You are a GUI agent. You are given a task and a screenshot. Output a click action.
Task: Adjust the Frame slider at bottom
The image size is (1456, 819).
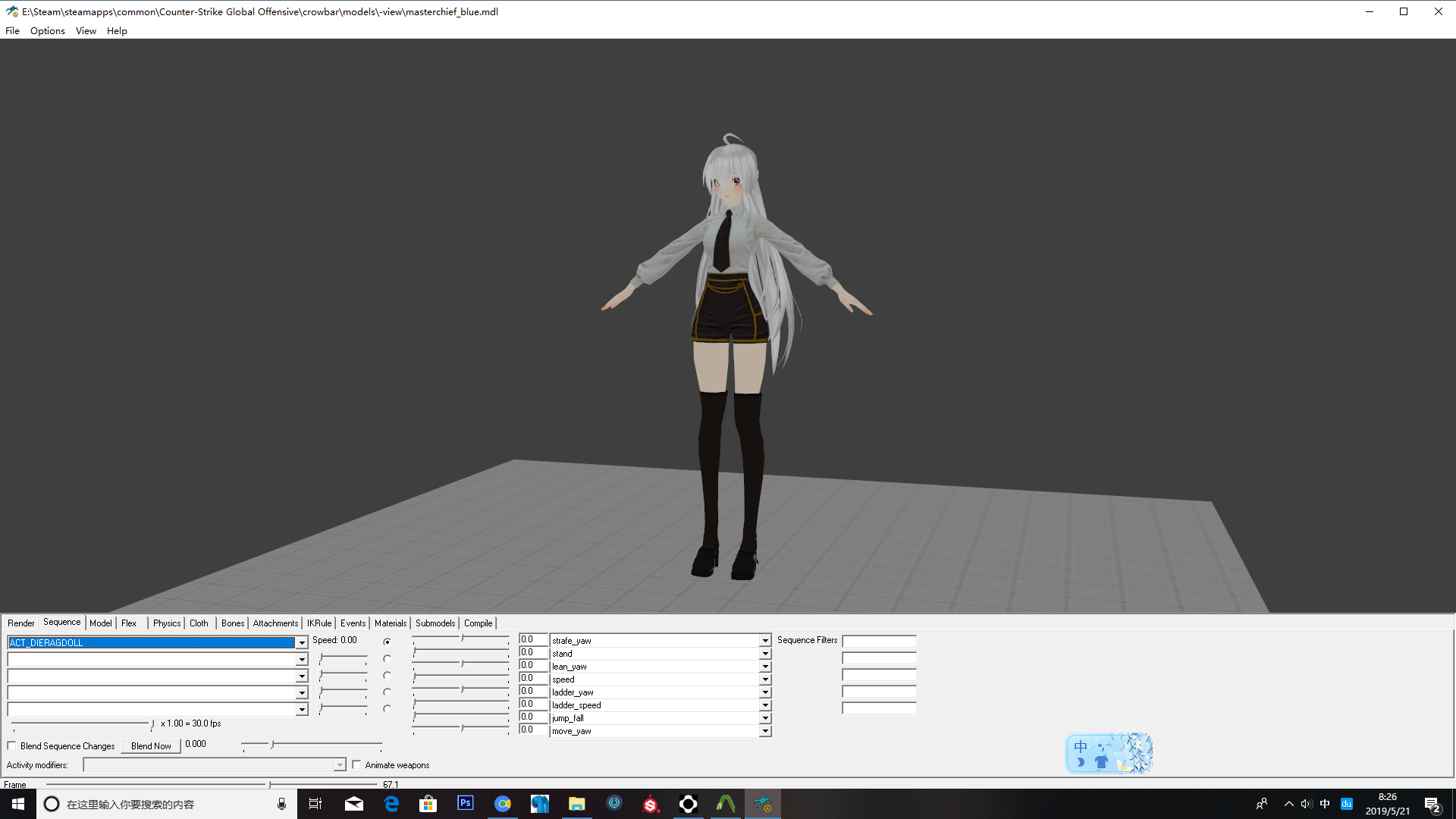tap(211, 785)
